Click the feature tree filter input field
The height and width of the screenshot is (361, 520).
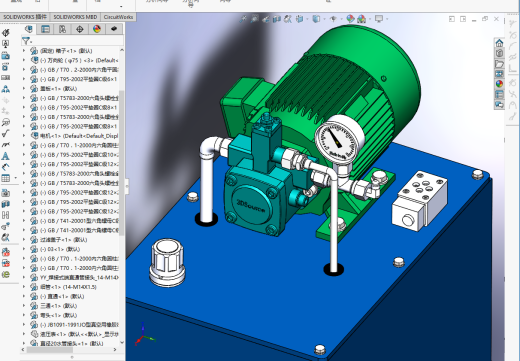(x=72, y=41)
